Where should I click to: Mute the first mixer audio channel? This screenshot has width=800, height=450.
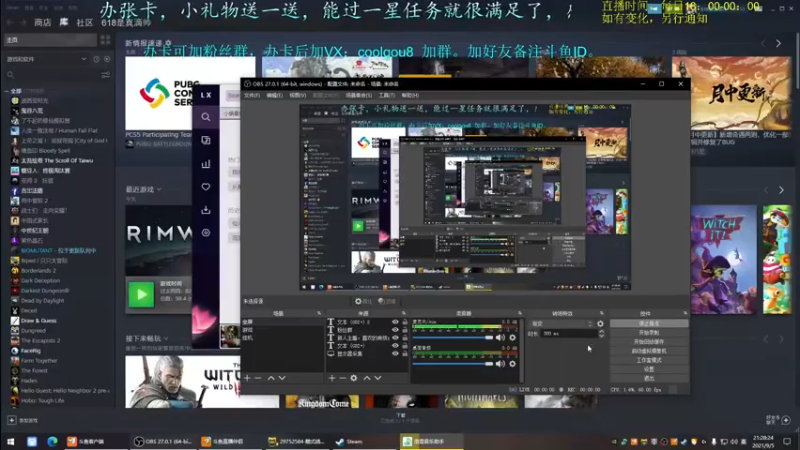pyautogui.click(x=500, y=337)
